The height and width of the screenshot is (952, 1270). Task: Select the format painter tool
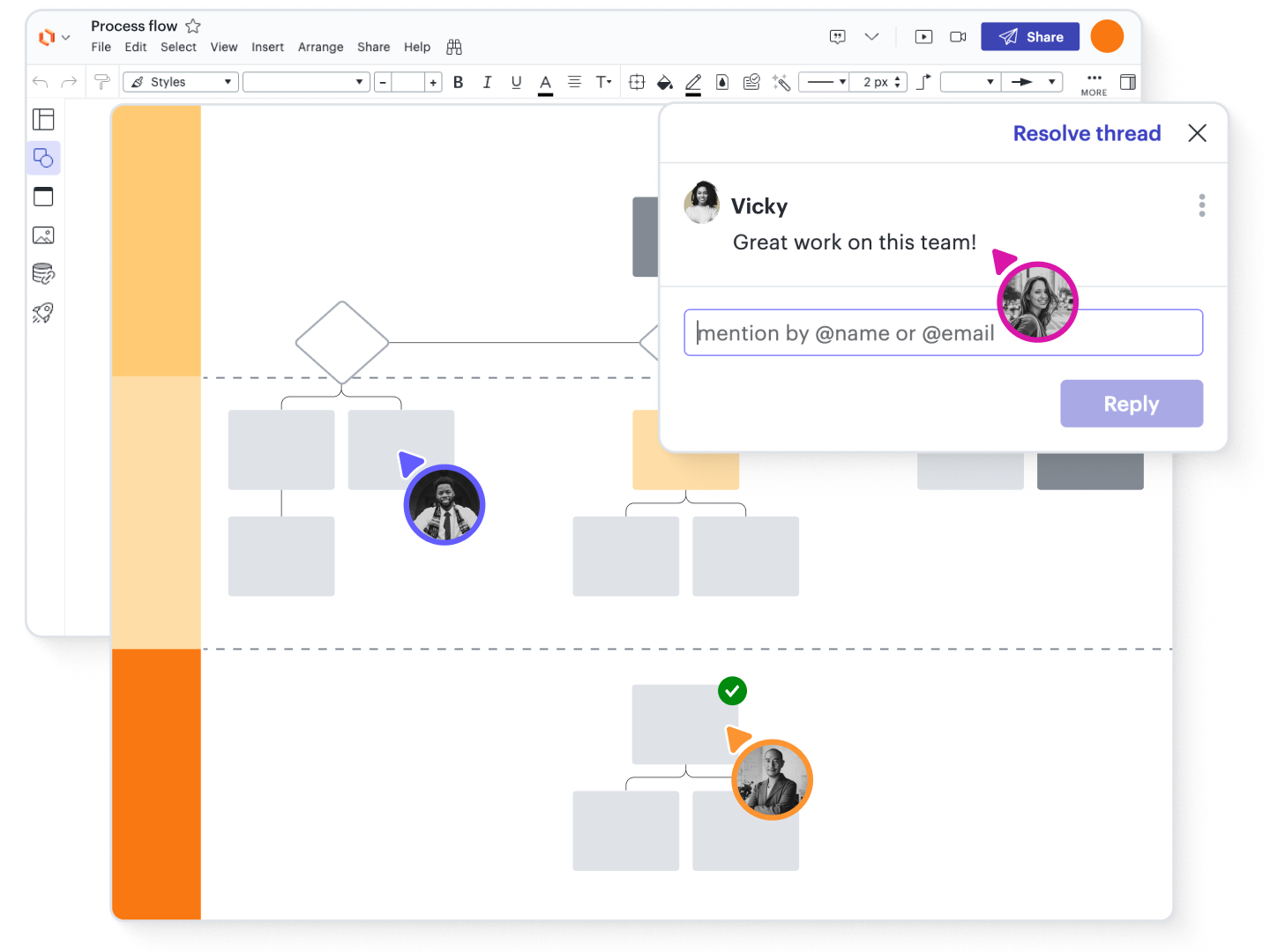pyautogui.click(x=101, y=82)
